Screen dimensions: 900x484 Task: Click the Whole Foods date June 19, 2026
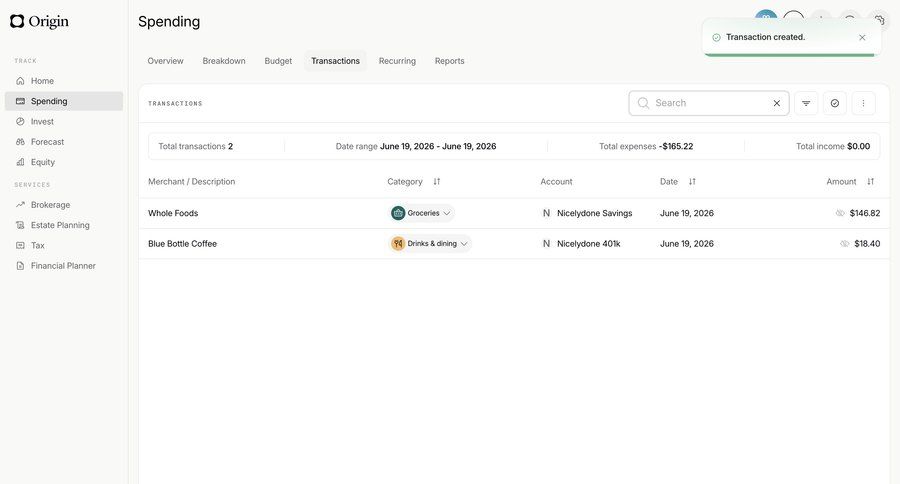(686, 213)
